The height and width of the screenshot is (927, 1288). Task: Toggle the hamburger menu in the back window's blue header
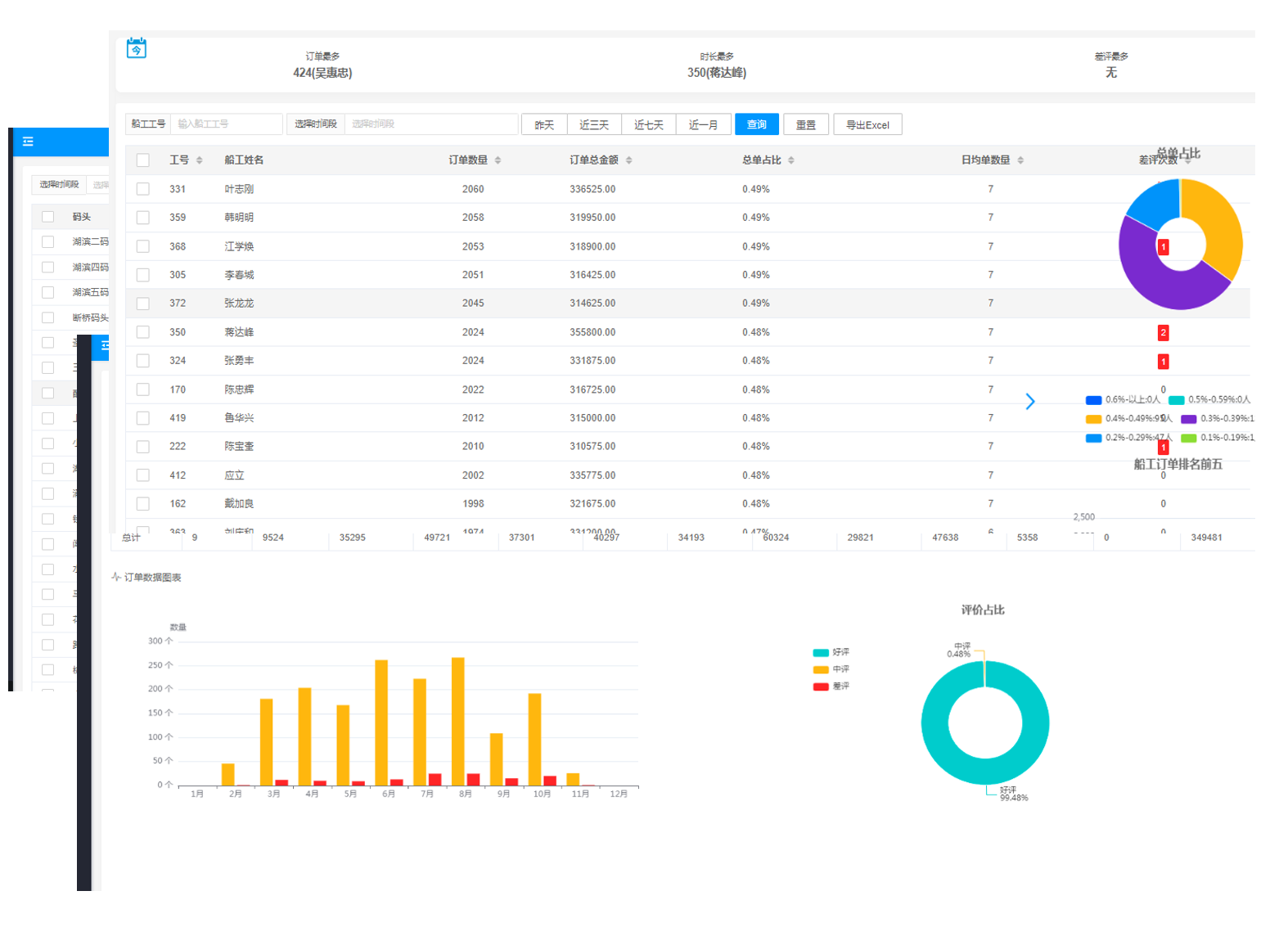(28, 142)
